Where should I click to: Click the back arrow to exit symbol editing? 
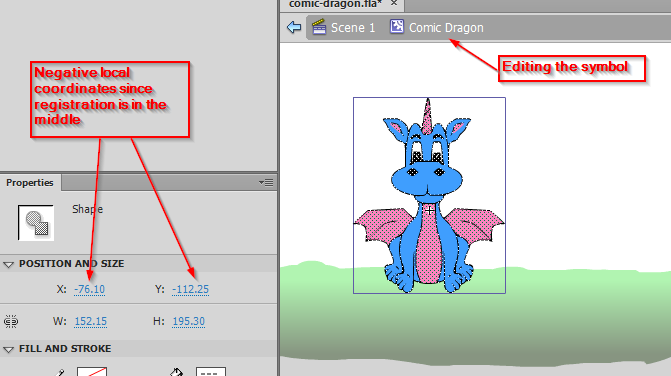[294, 27]
